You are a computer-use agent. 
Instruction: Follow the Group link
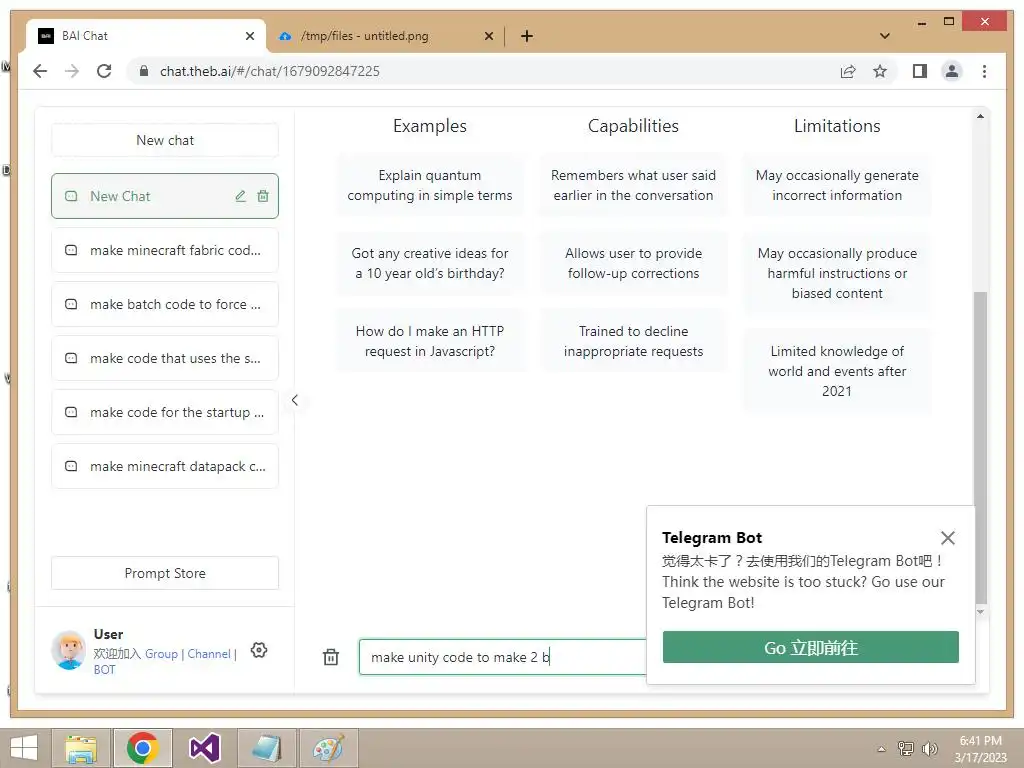[161, 654]
